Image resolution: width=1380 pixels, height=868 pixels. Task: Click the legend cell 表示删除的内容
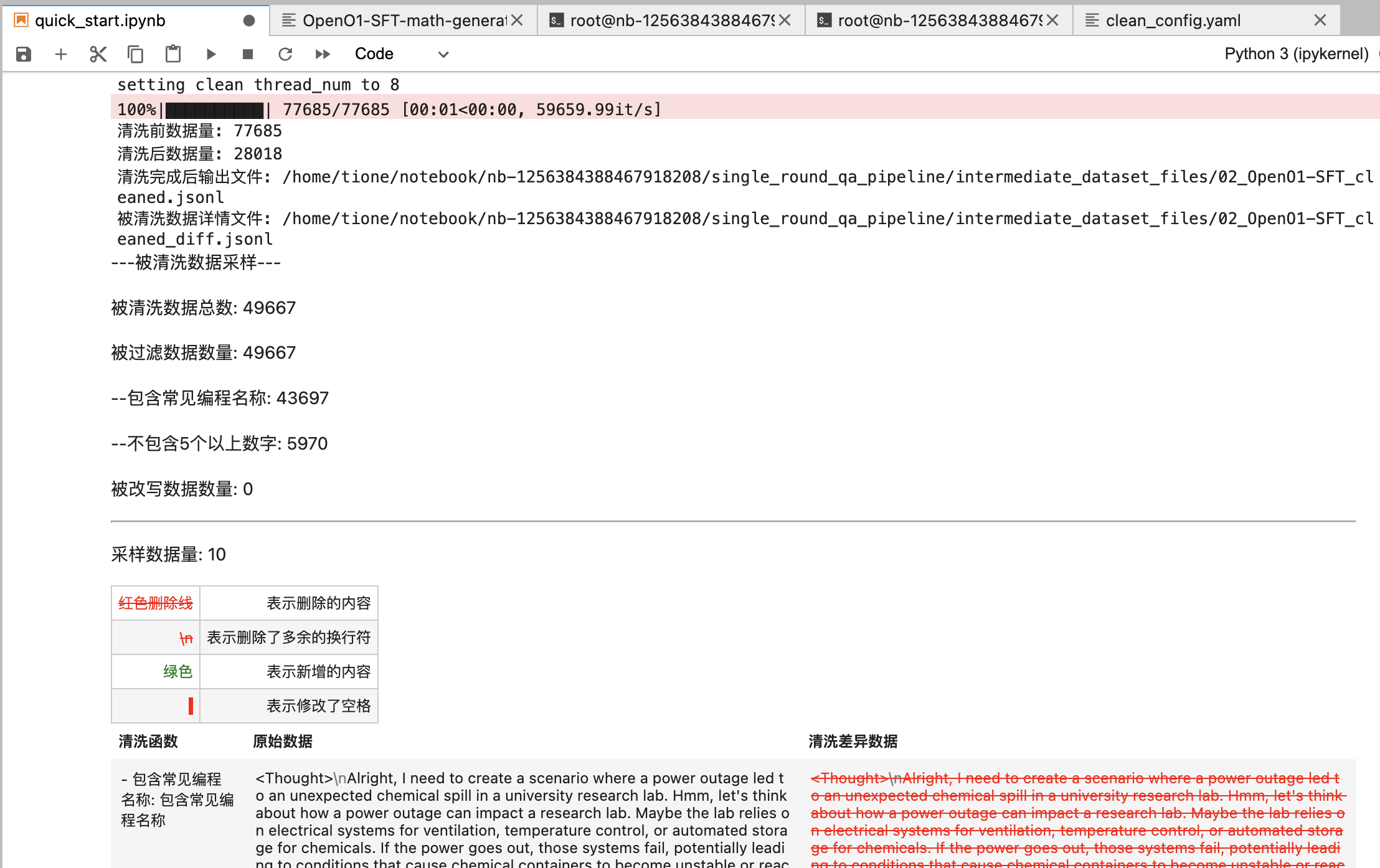point(289,603)
